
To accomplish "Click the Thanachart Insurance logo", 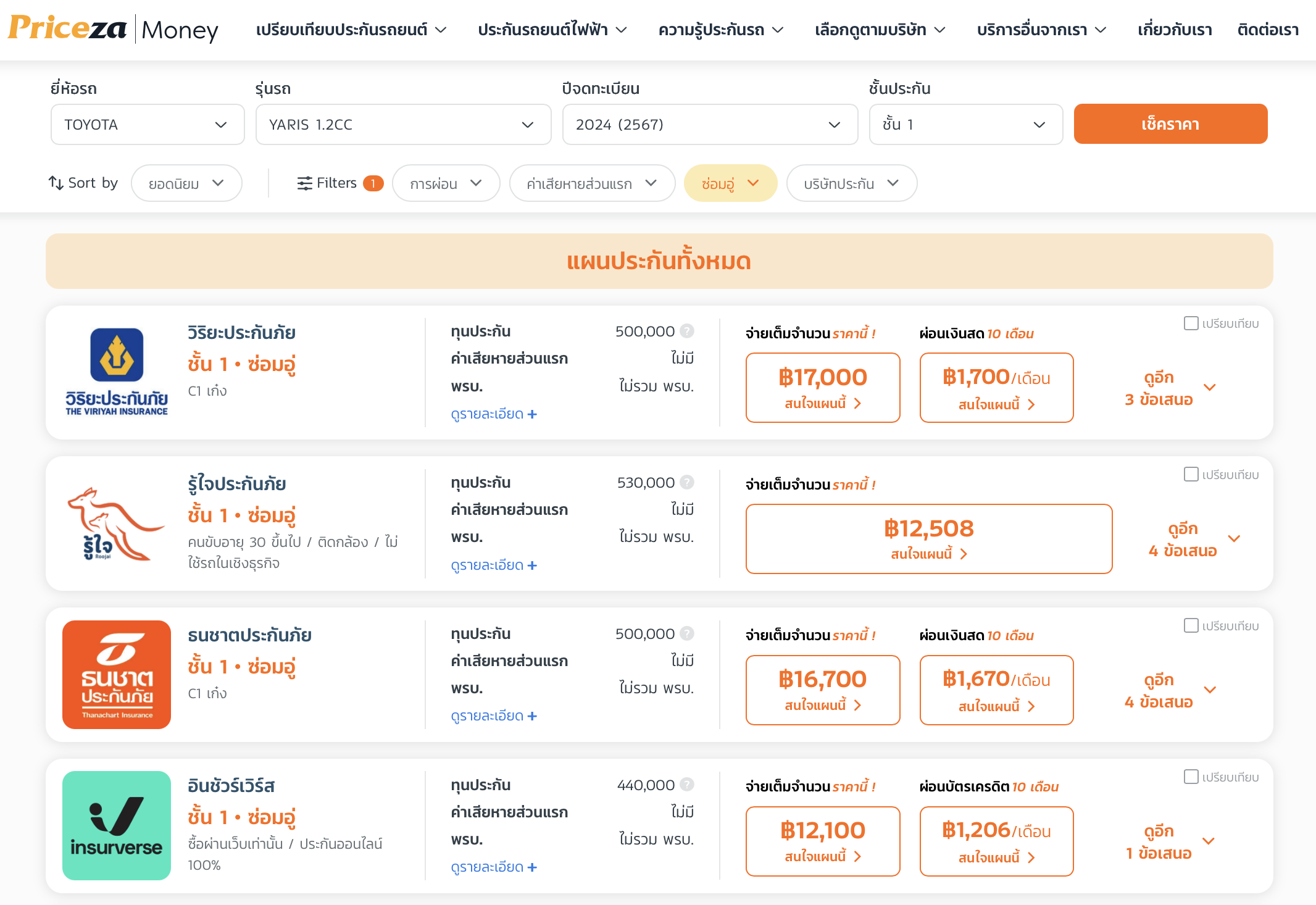I will (x=117, y=675).
